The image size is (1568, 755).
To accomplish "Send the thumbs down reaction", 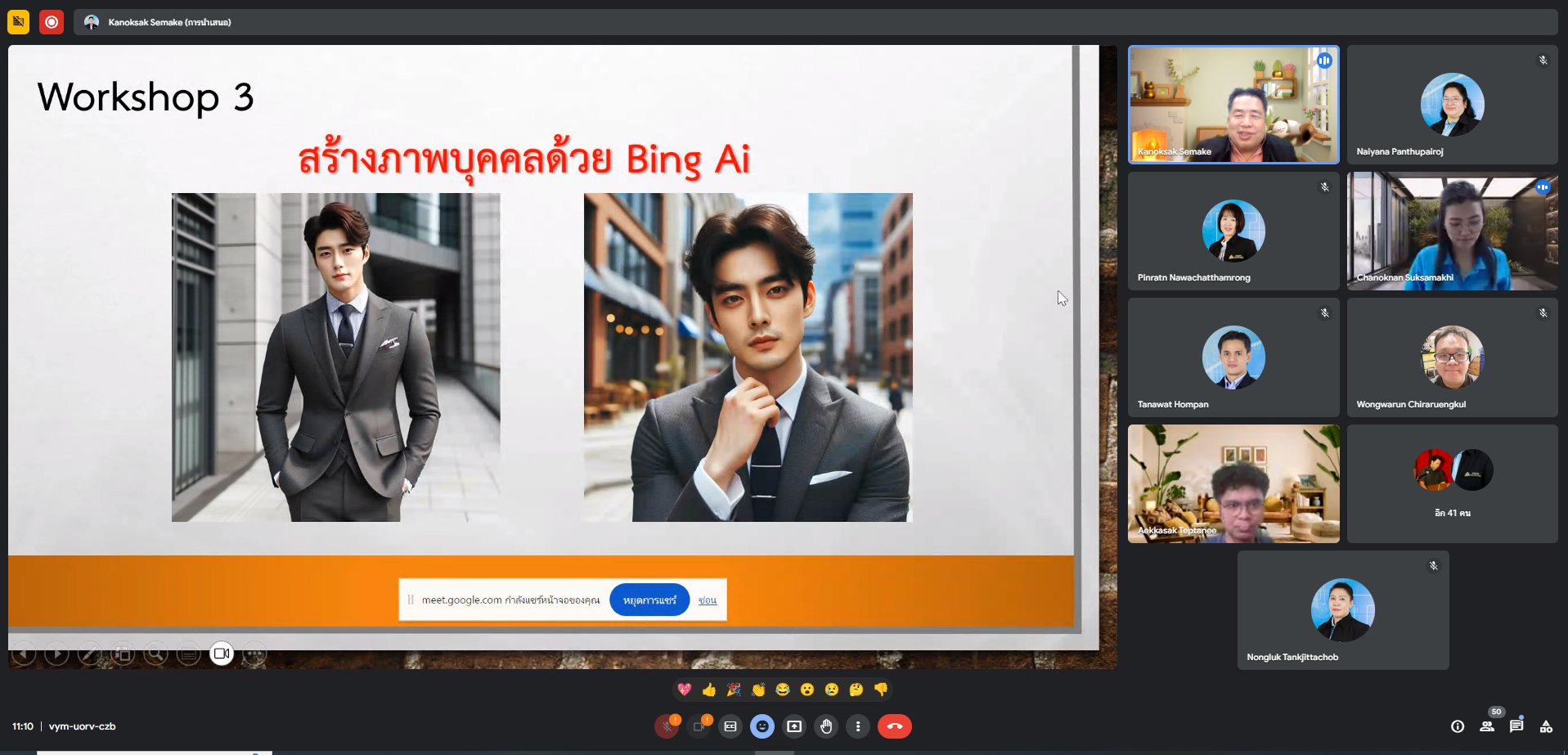I will pyautogui.click(x=881, y=690).
